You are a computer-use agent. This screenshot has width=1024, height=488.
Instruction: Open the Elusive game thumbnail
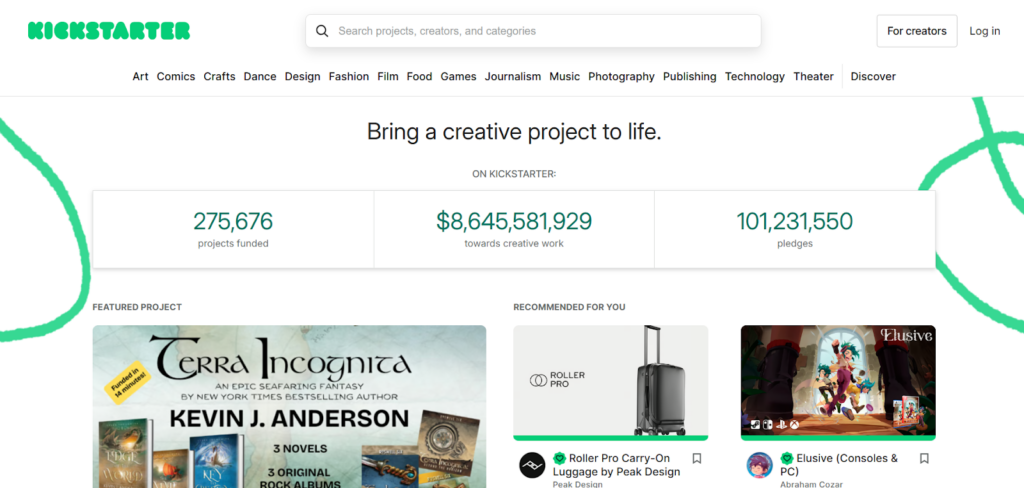tap(838, 380)
